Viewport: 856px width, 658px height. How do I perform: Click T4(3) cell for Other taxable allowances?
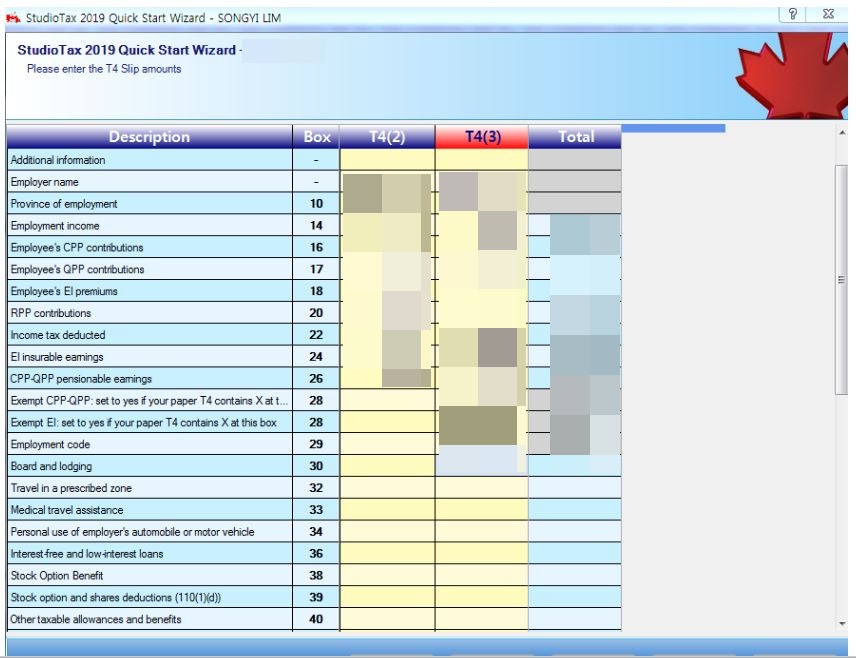[482, 619]
